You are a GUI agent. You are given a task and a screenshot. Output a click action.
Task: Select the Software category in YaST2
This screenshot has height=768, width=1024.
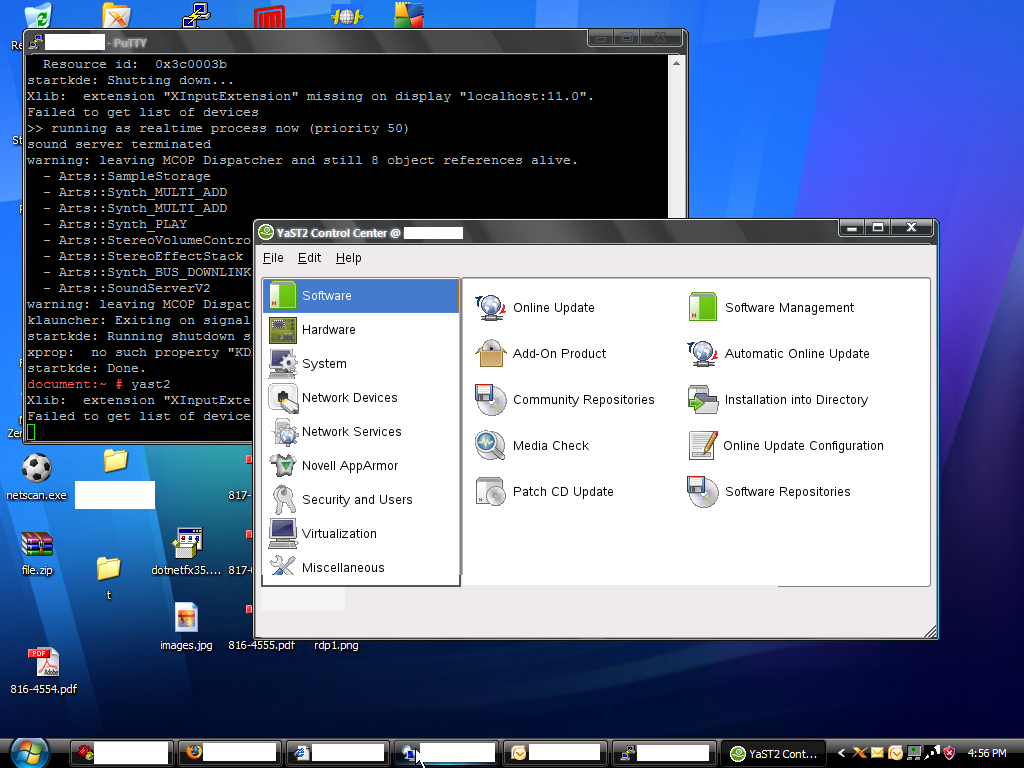coord(361,296)
